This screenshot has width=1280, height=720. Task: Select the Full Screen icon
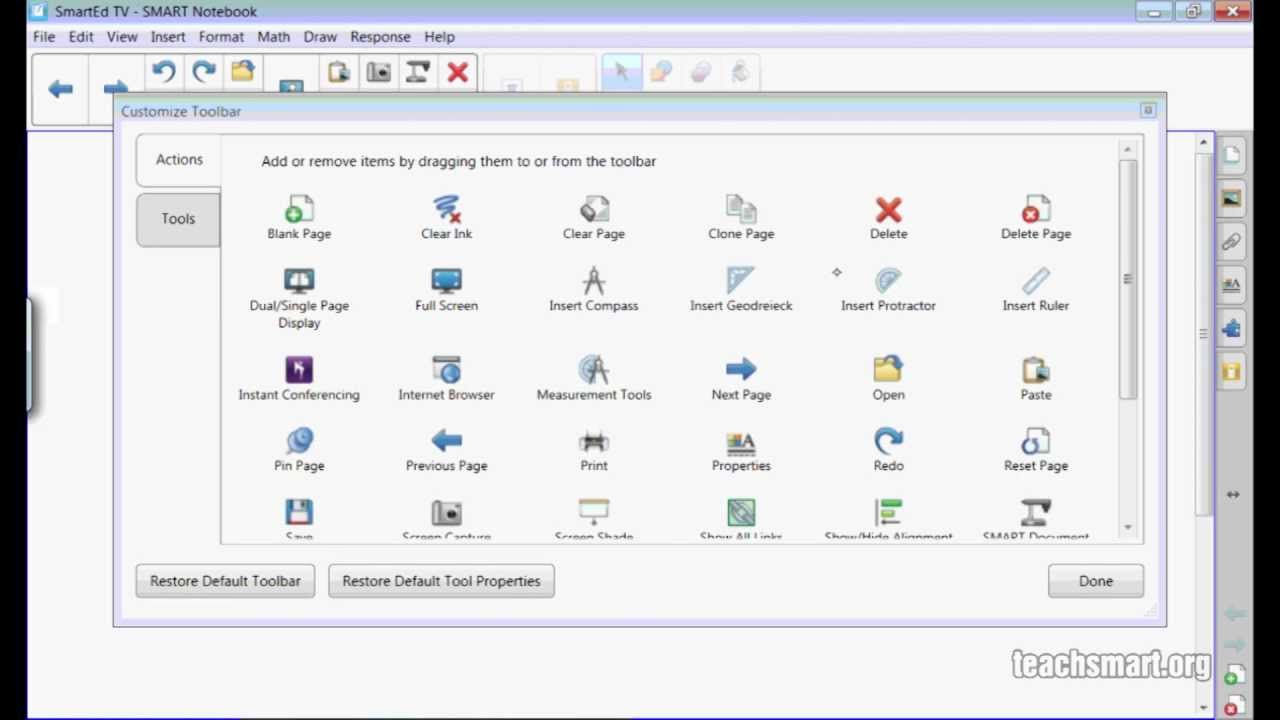pyautogui.click(x=446, y=281)
